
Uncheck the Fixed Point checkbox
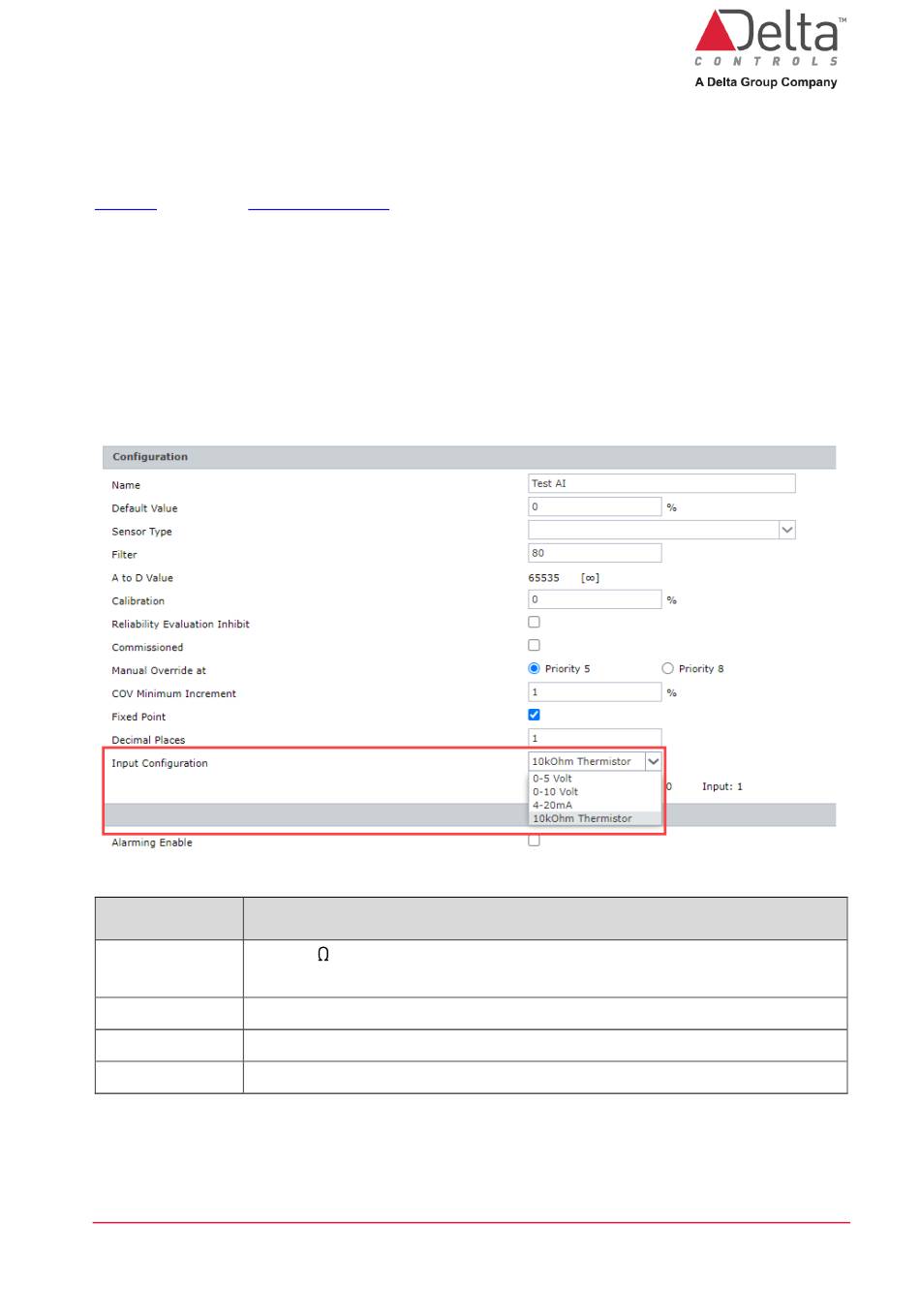click(534, 715)
